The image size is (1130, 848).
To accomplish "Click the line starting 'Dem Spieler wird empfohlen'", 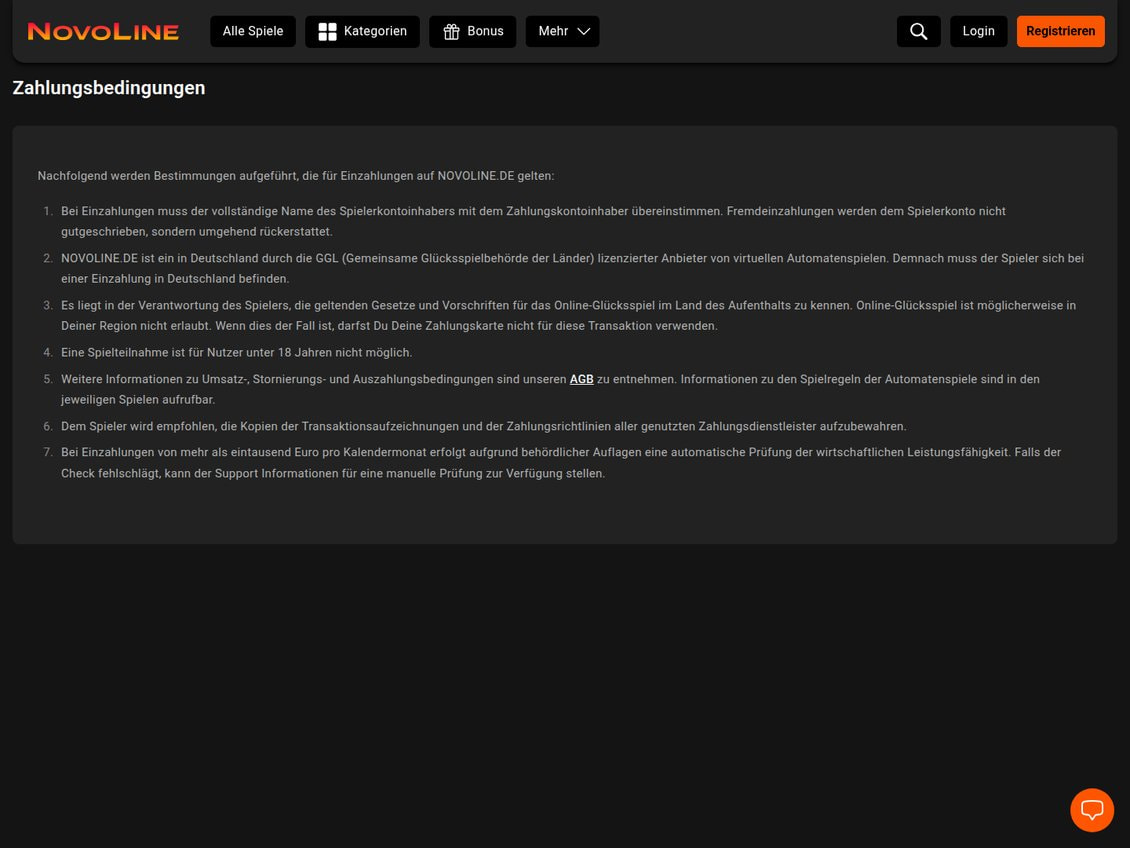I will [x=484, y=427].
